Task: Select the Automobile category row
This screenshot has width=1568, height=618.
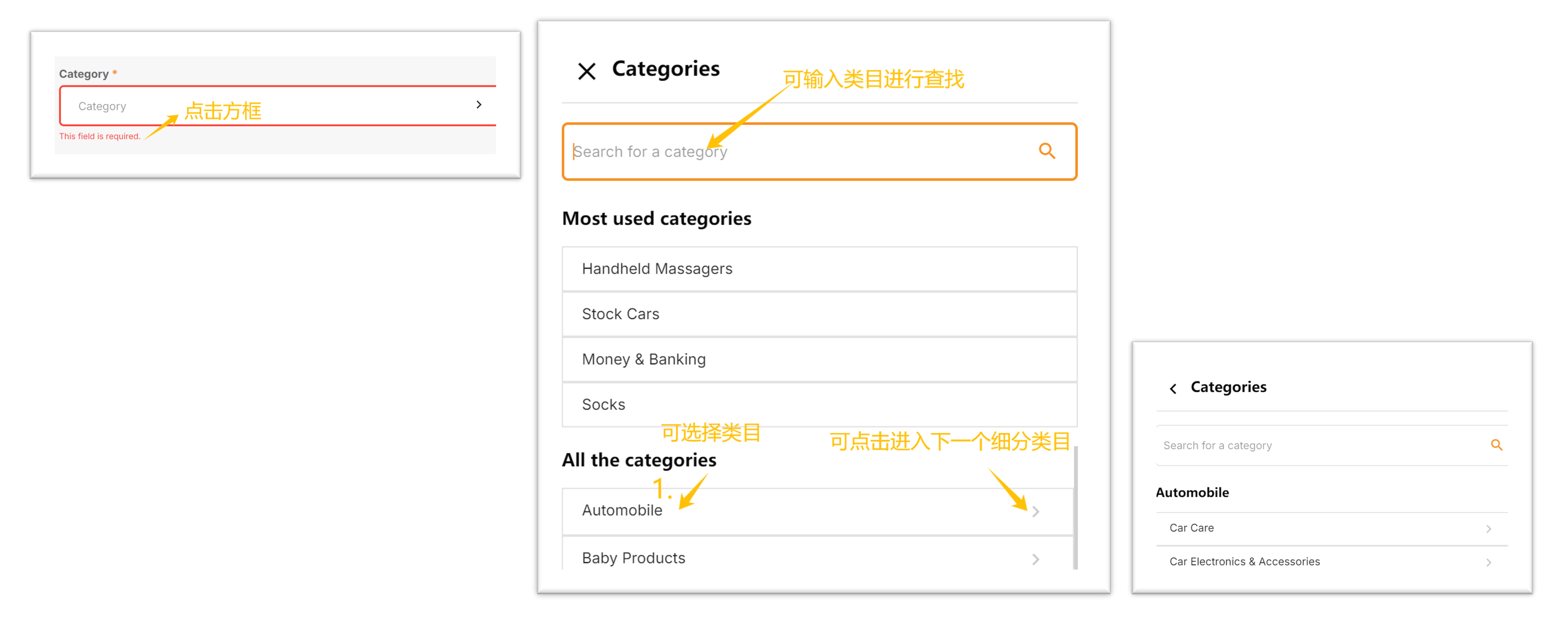Action: [622, 510]
